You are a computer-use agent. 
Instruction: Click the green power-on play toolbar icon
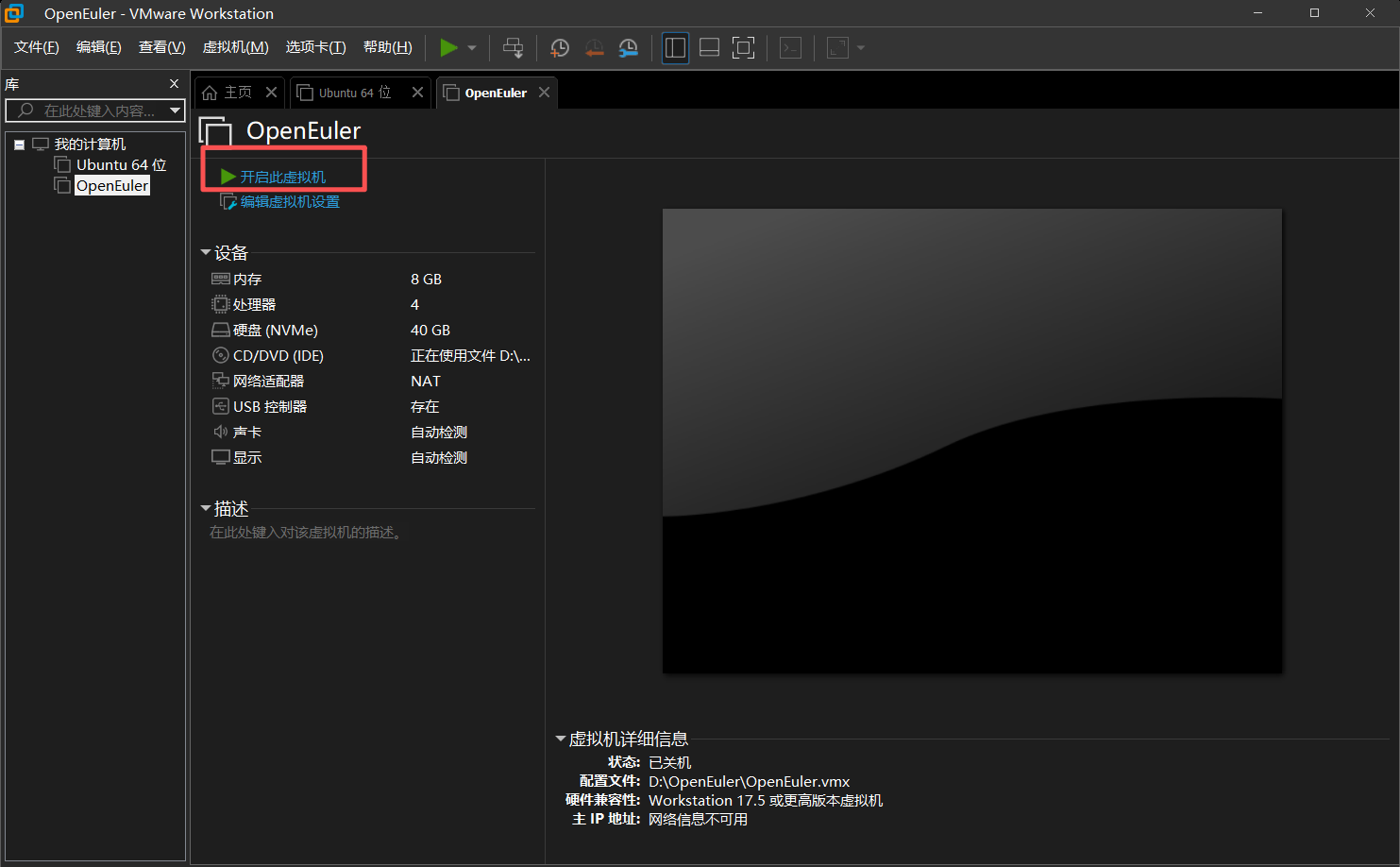449,47
